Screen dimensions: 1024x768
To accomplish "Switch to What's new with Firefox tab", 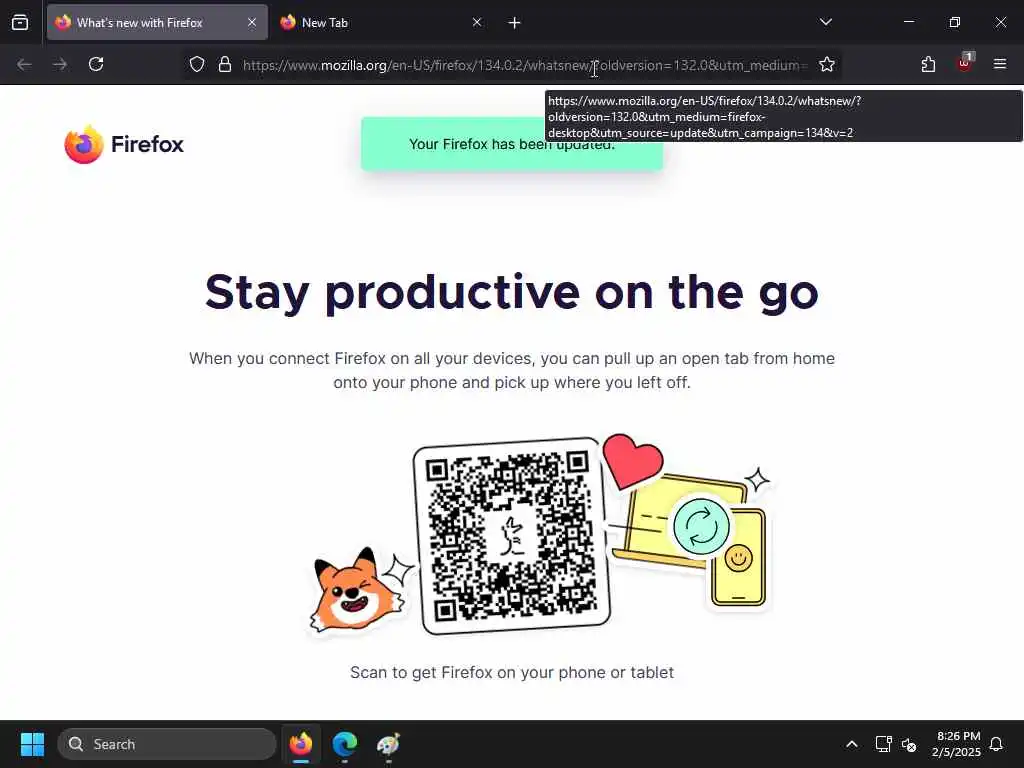I will 157,22.
